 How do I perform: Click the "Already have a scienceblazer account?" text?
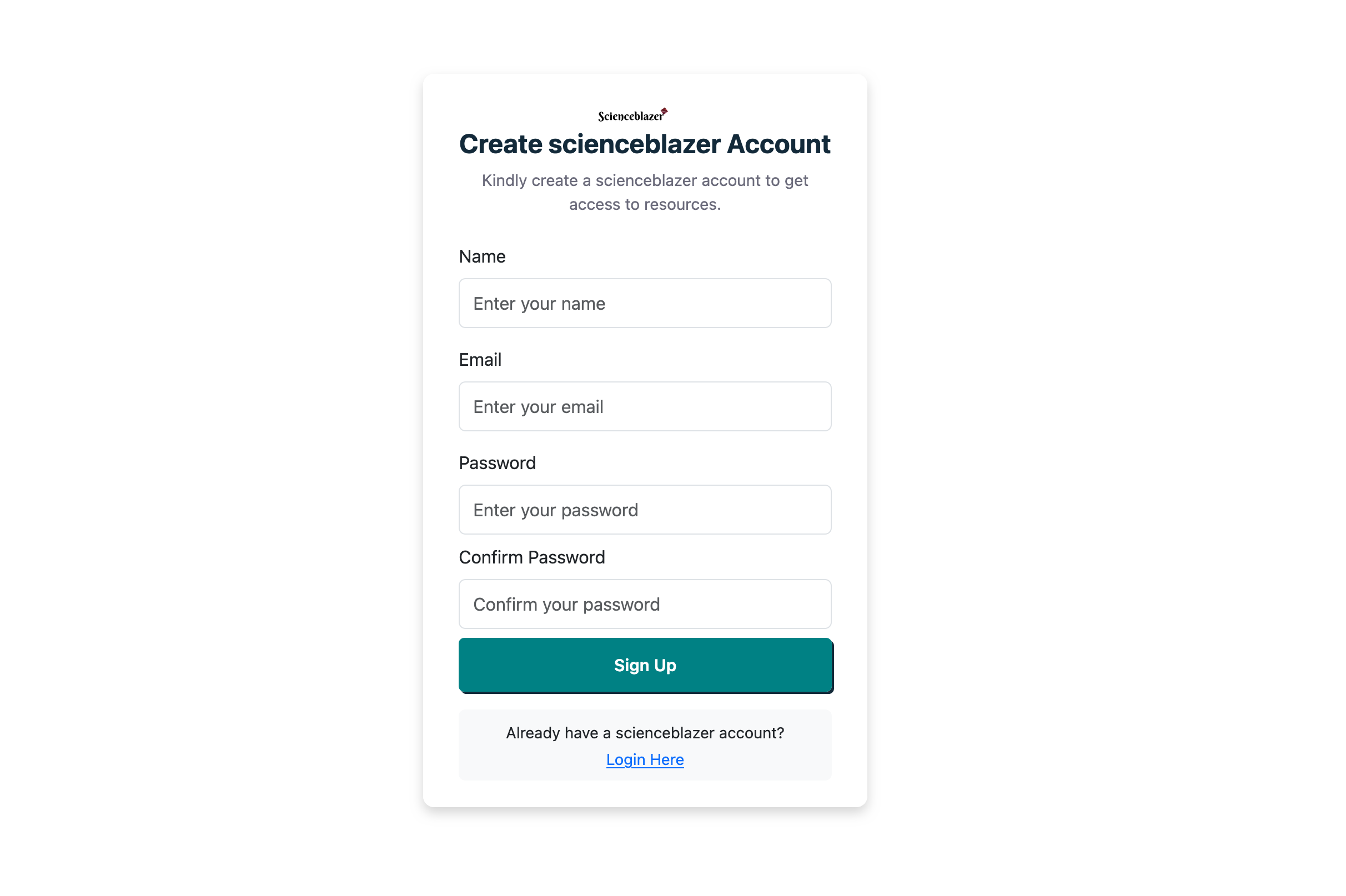click(x=645, y=733)
